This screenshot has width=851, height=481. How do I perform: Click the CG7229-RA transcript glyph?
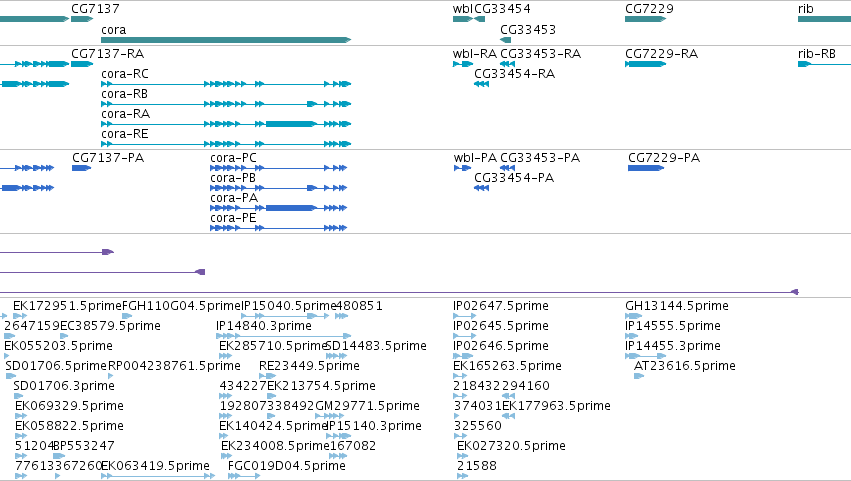point(645,64)
